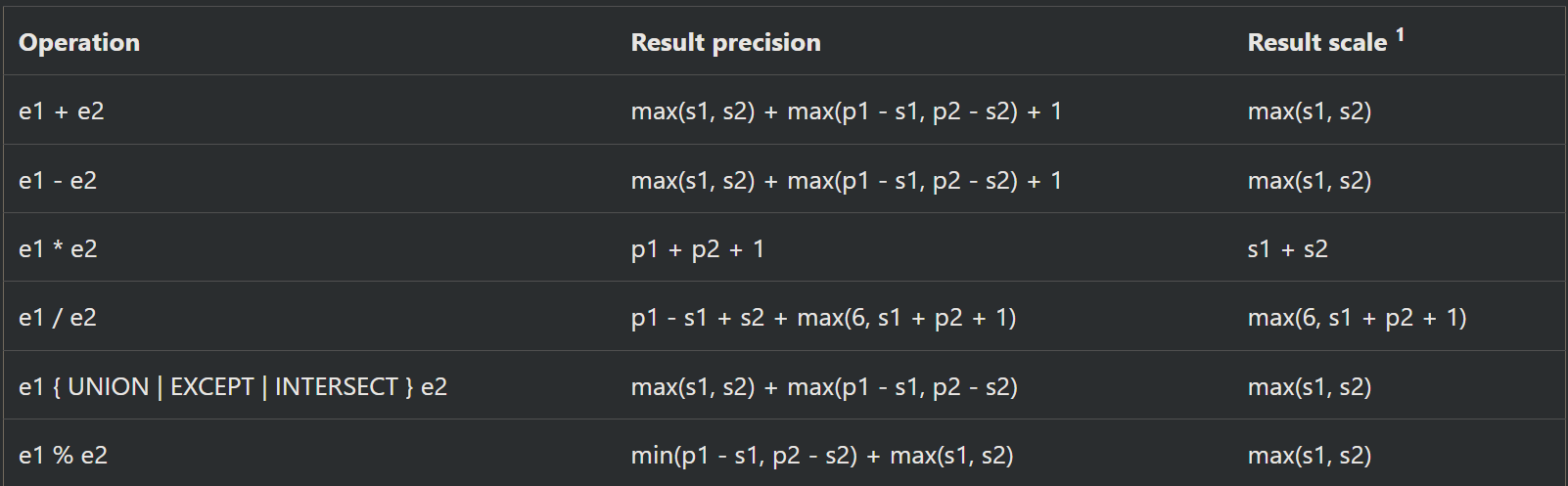Select the e1 / e2 operation cell
Image resolution: width=1568 pixels, height=486 pixels.
tap(58, 318)
